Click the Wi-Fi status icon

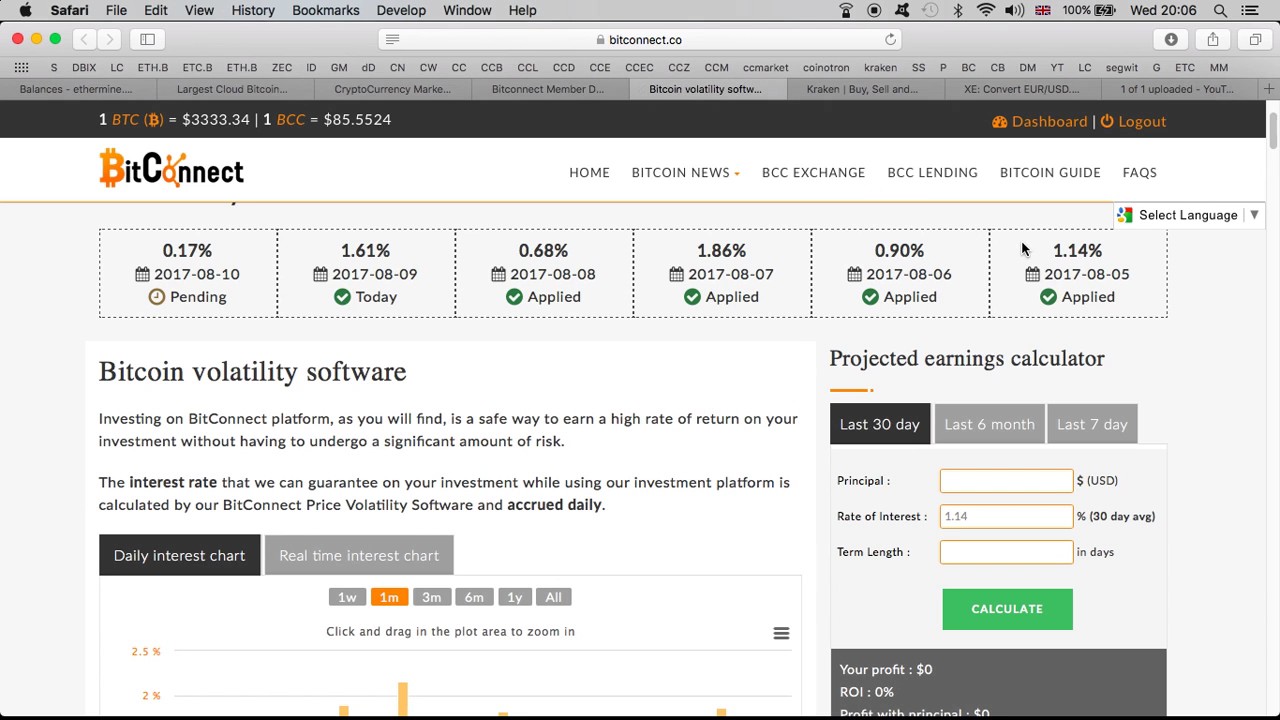986,10
